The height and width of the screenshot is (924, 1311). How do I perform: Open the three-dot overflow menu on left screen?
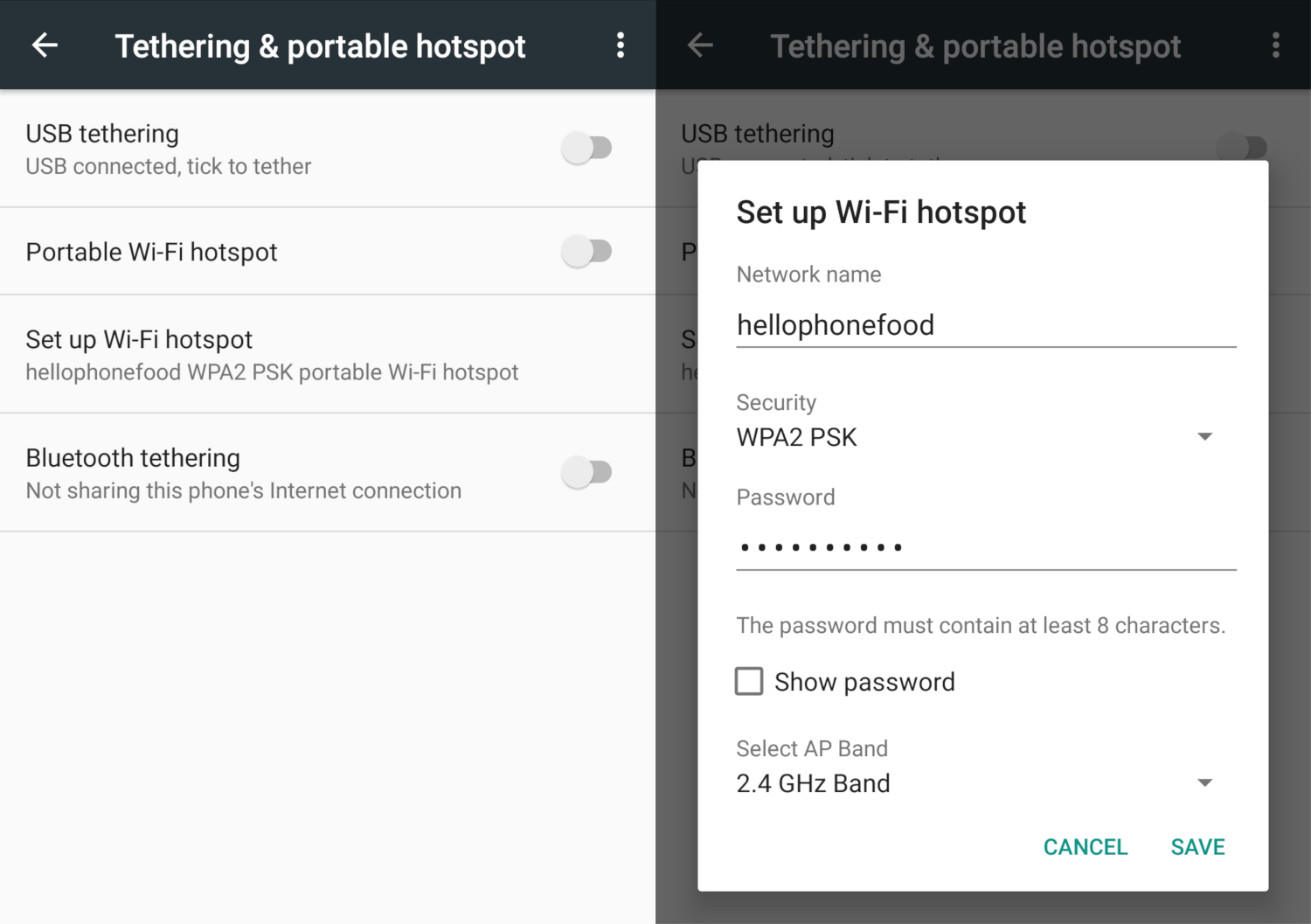tap(621, 45)
